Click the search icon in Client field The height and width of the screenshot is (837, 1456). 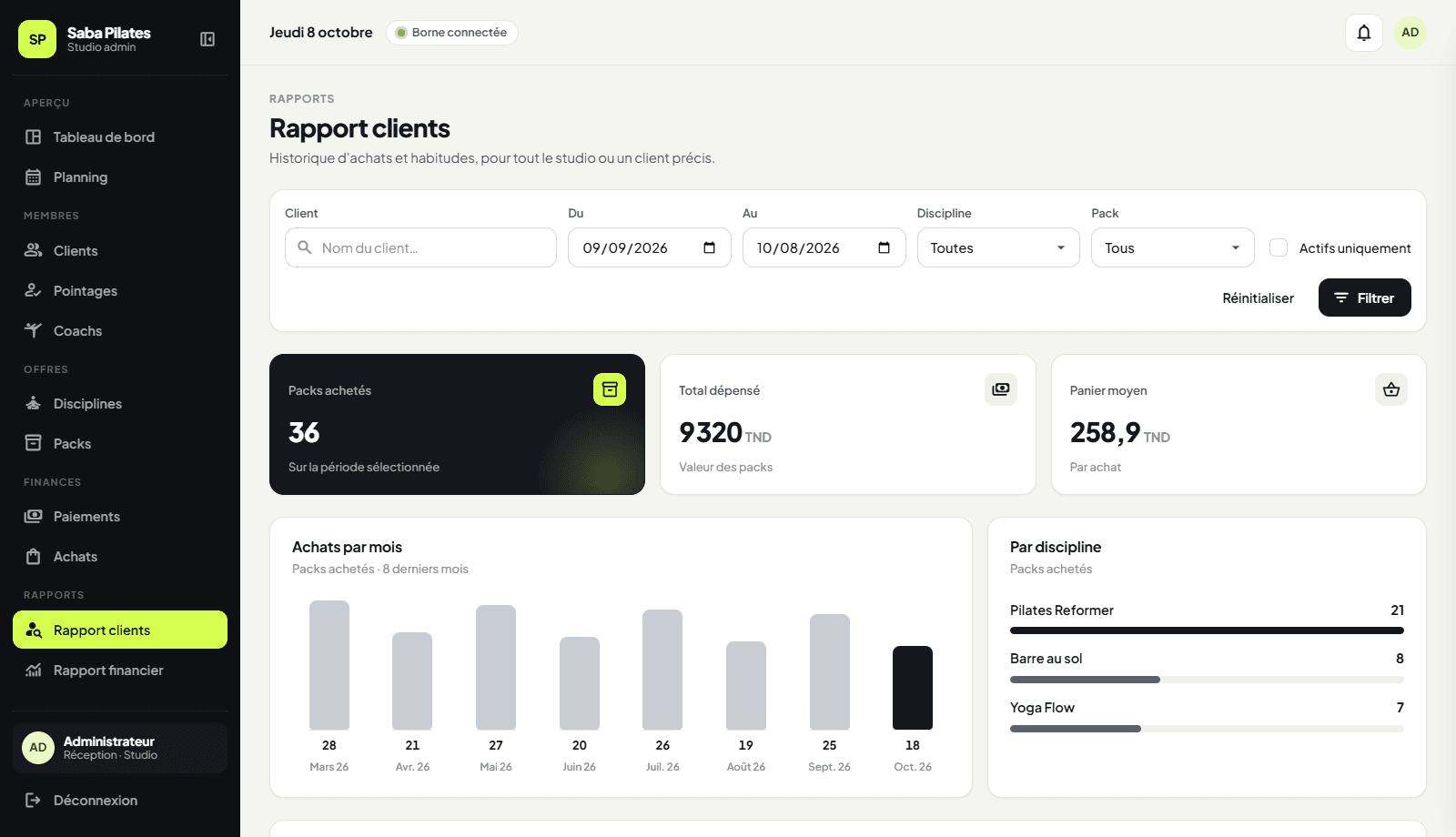click(305, 247)
